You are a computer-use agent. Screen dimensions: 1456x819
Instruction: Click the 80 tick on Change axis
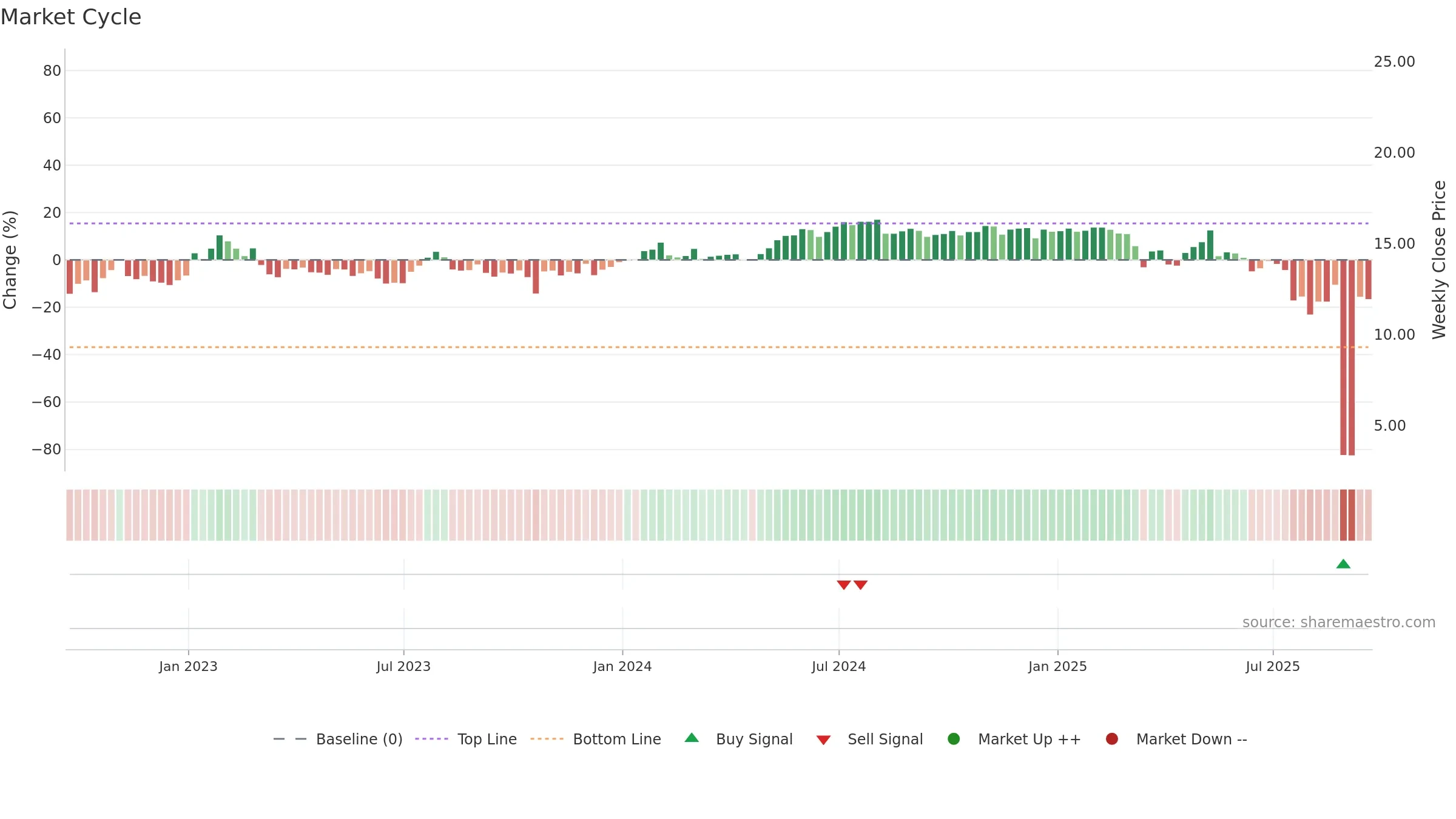click(x=52, y=71)
